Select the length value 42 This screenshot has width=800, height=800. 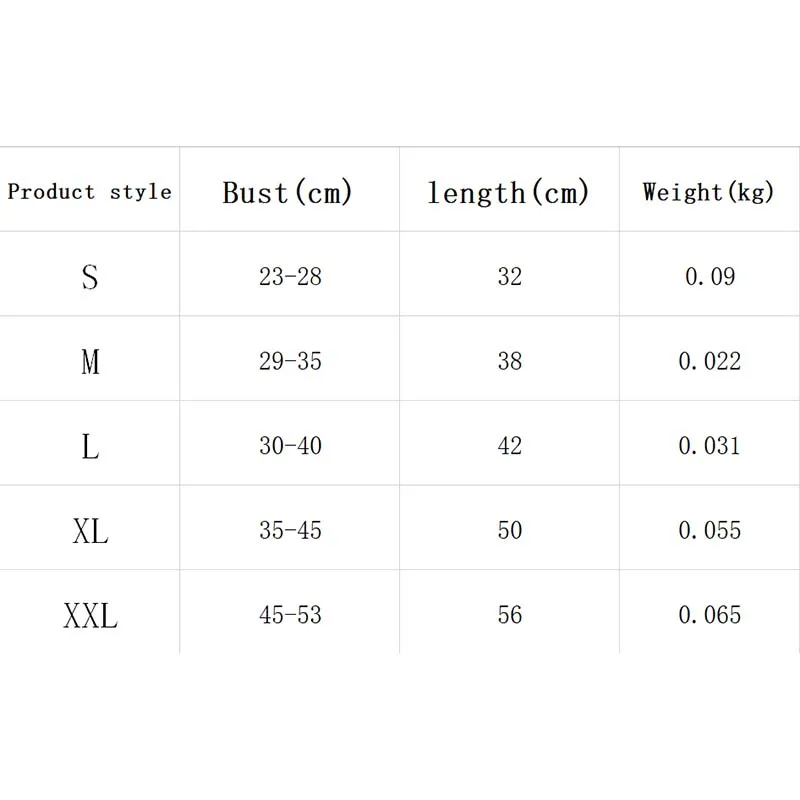510,445
